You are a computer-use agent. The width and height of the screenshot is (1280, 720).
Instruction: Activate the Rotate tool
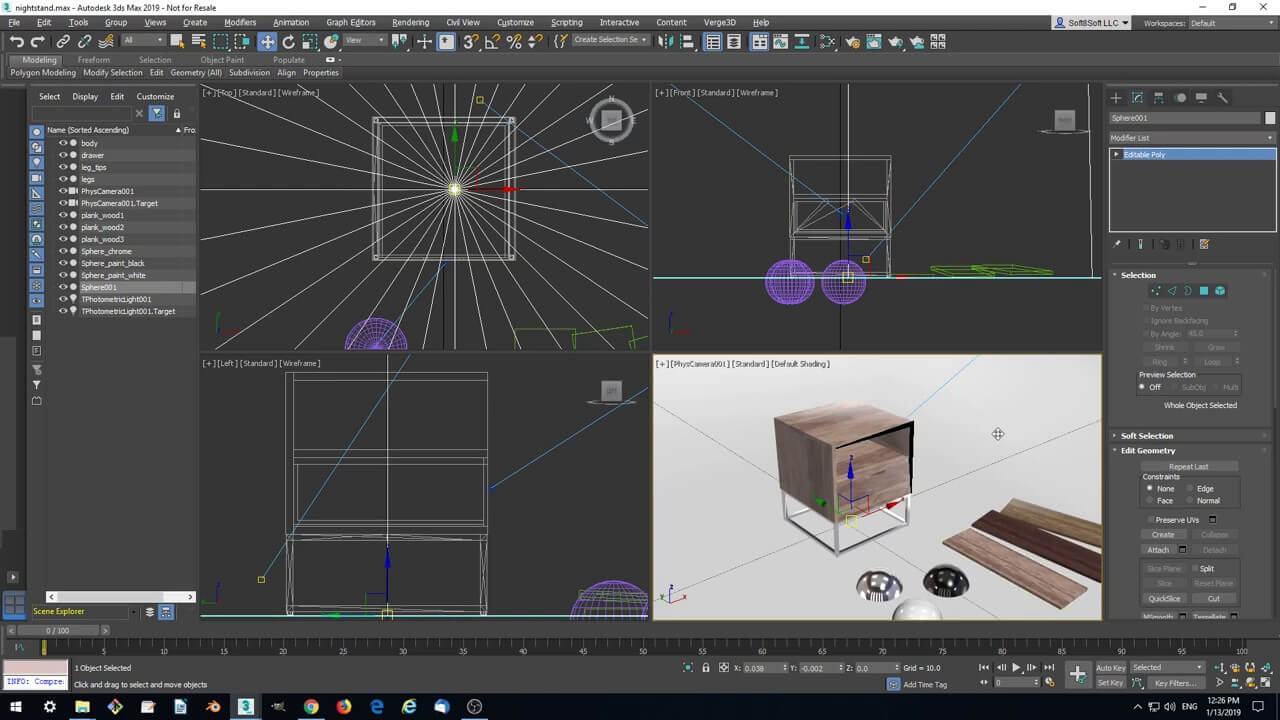[289, 41]
